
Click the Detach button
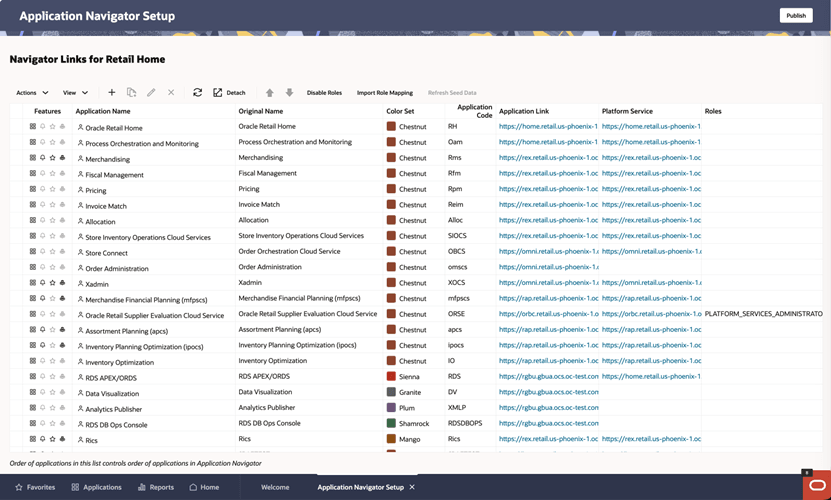(x=229, y=93)
